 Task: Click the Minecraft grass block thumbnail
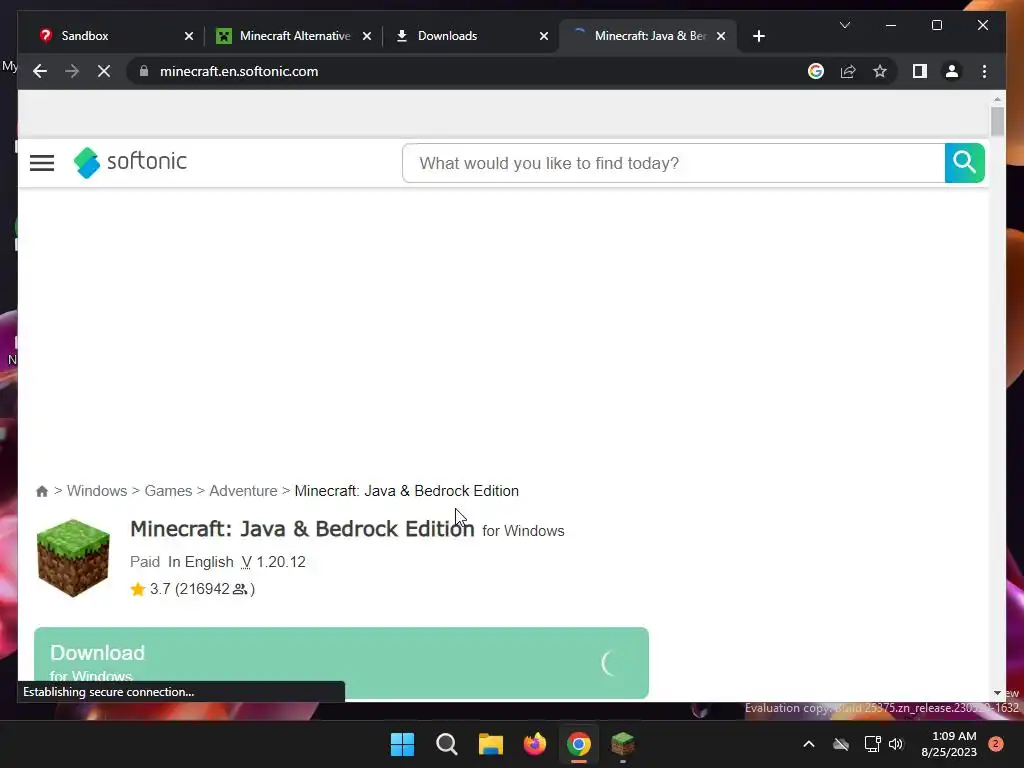[x=73, y=558]
